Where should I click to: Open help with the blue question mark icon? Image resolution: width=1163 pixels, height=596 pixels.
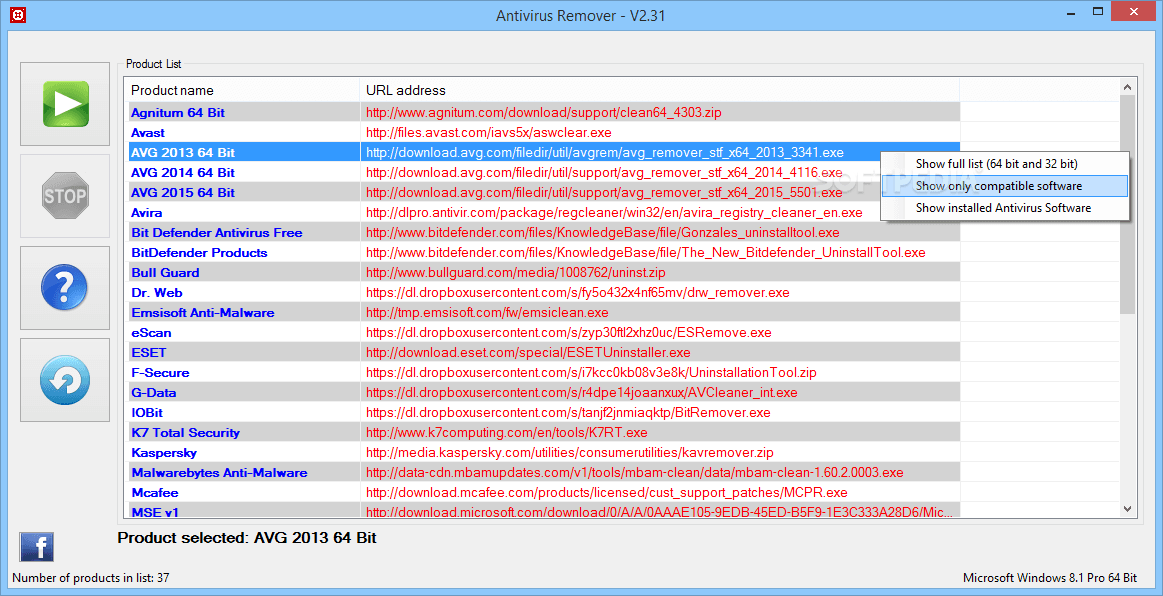pos(65,288)
